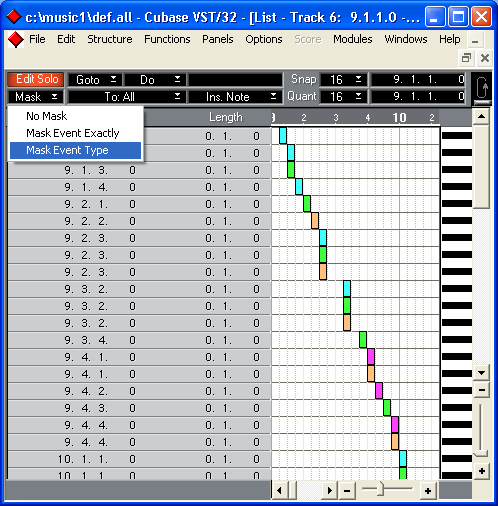The image size is (498, 506).
Task: Open the Do dropdown menu
Action: [155, 80]
